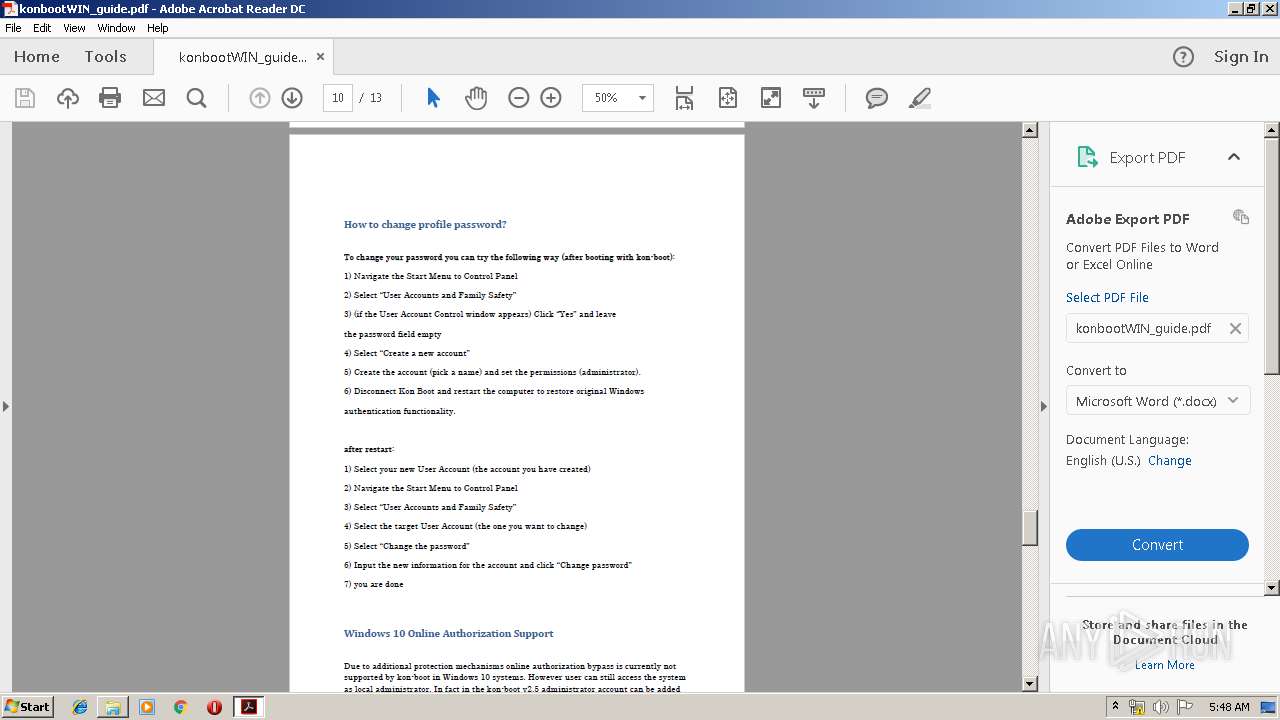Image resolution: width=1280 pixels, height=720 pixels.
Task: Show hidden tray icons arrow
Action: point(1114,707)
